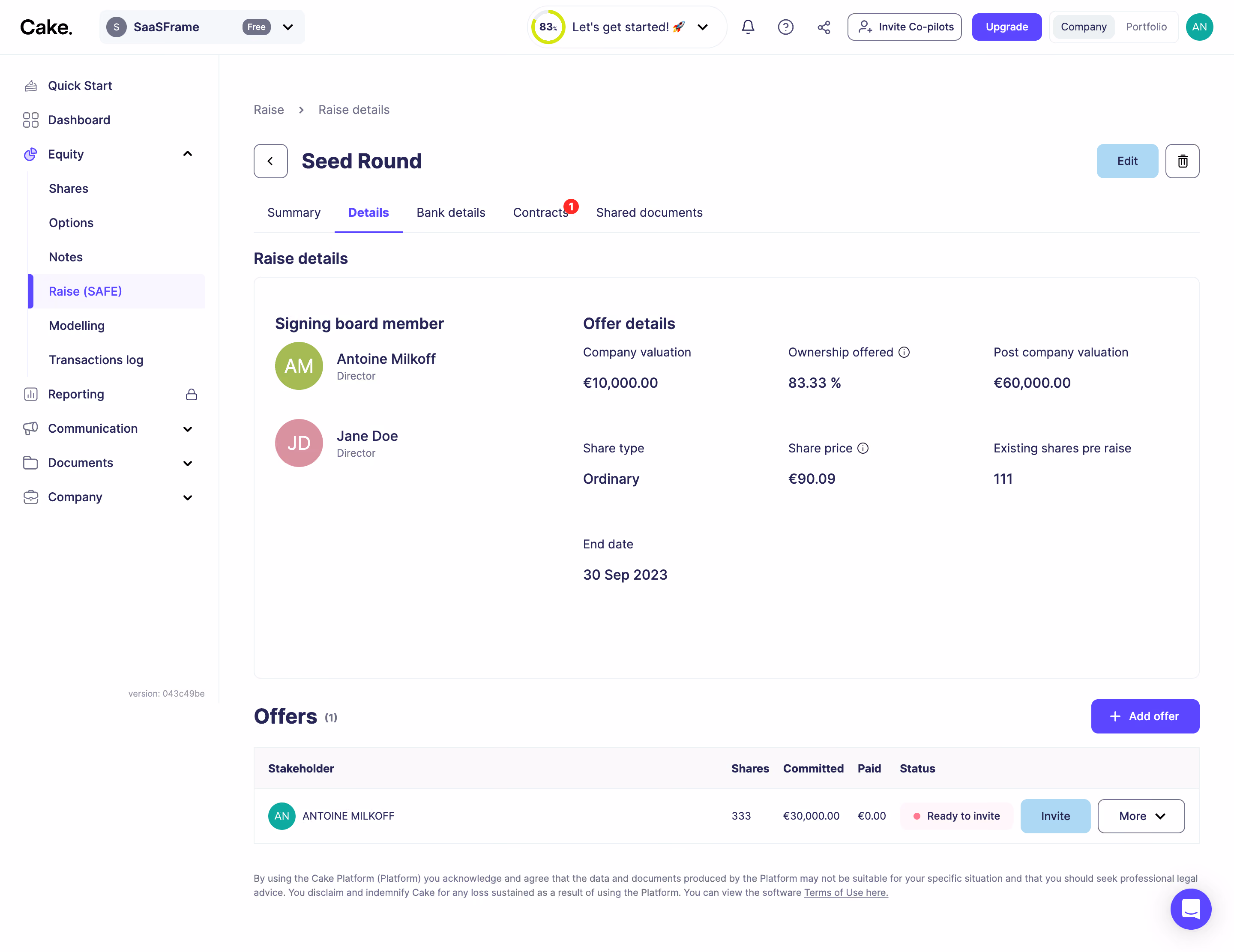Click Contracts notification badge
This screenshot has height=952, width=1234.
coord(571,207)
